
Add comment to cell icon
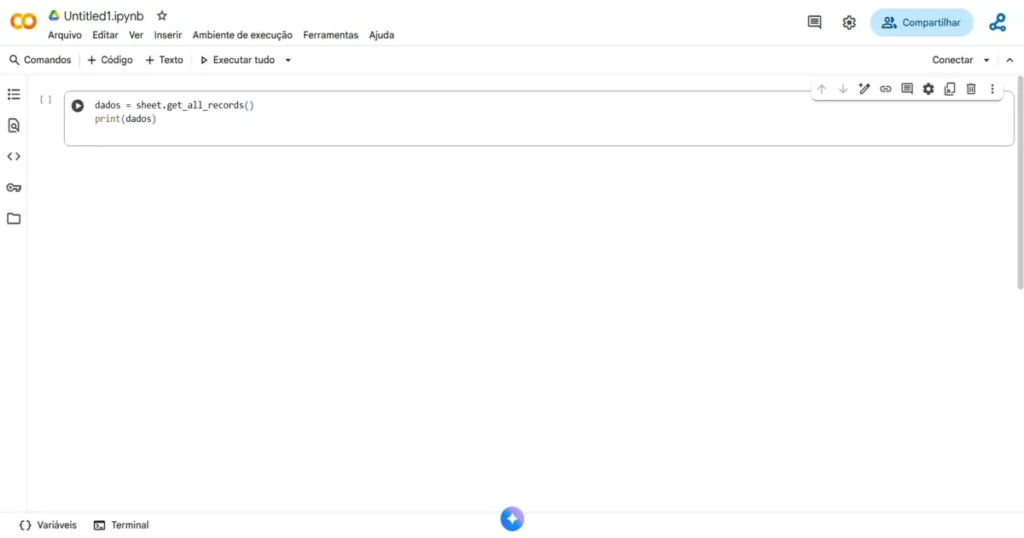pyautogui.click(x=907, y=89)
